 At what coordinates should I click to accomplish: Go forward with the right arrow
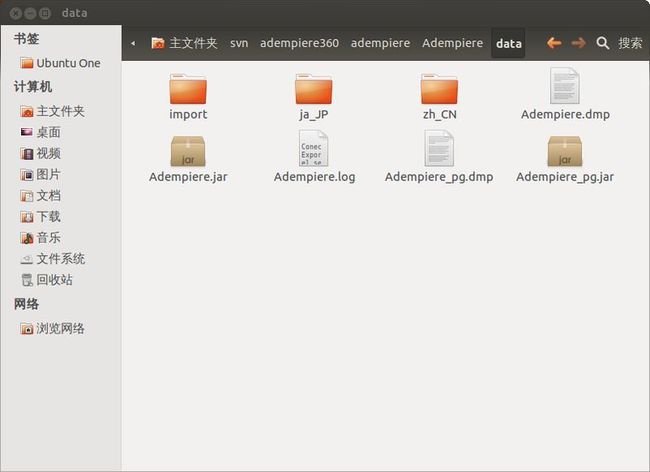click(578, 43)
